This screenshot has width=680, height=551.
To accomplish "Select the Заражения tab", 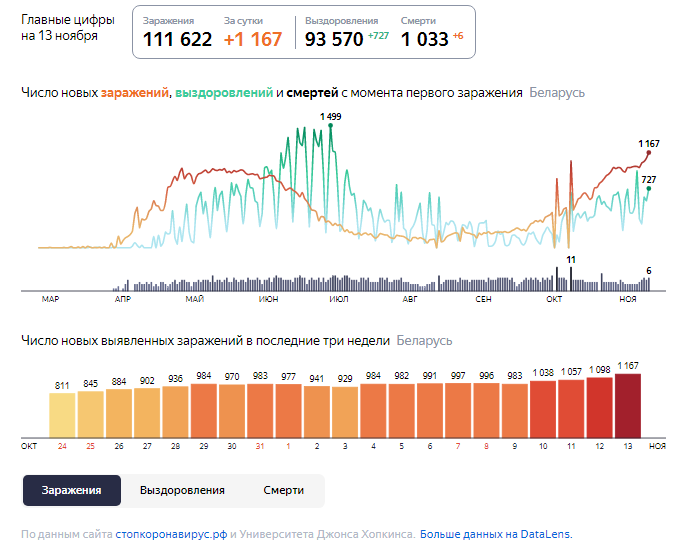I will tap(71, 491).
